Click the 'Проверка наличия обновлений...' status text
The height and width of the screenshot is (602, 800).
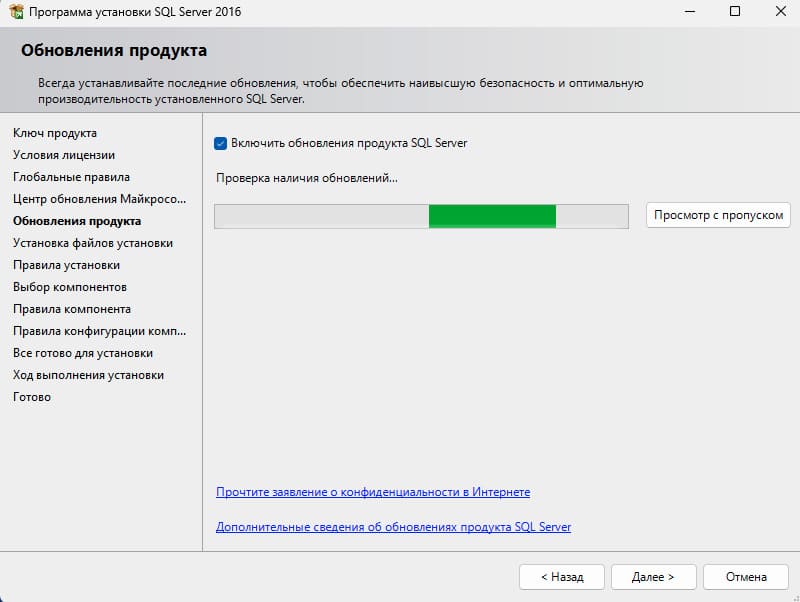307,178
